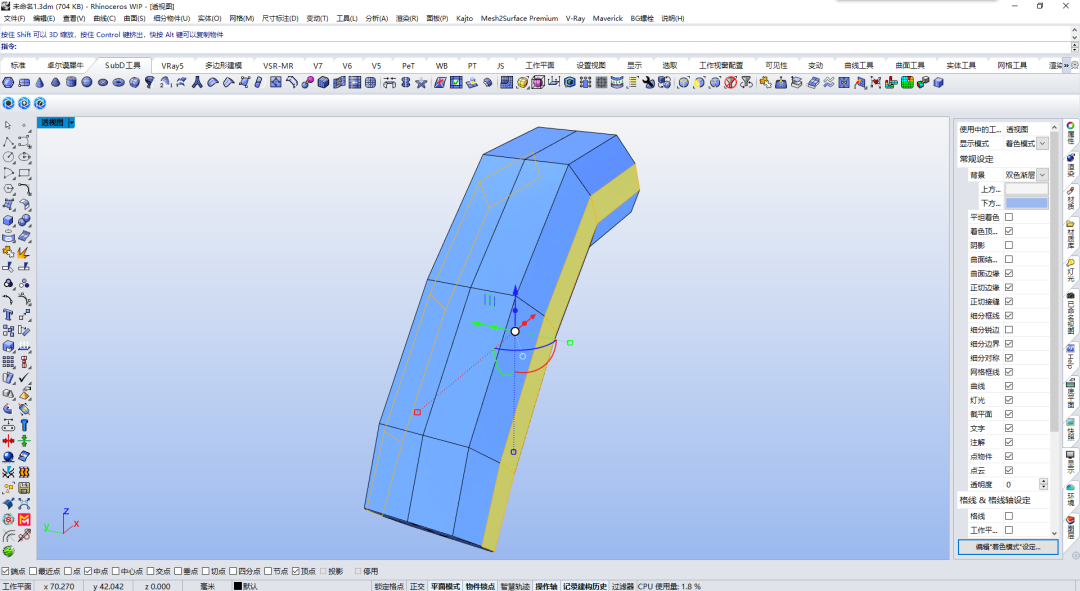The image size is (1080, 591).
Task: Open the 背景 dropdown showing 双色渐层
Action: tap(1042, 175)
